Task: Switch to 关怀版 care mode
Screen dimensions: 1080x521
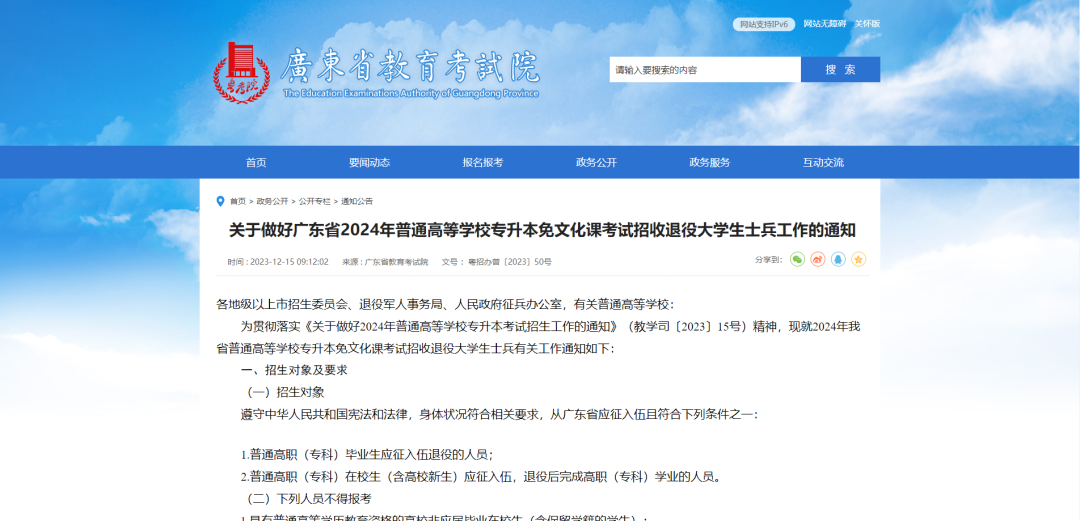Action: click(867, 24)
